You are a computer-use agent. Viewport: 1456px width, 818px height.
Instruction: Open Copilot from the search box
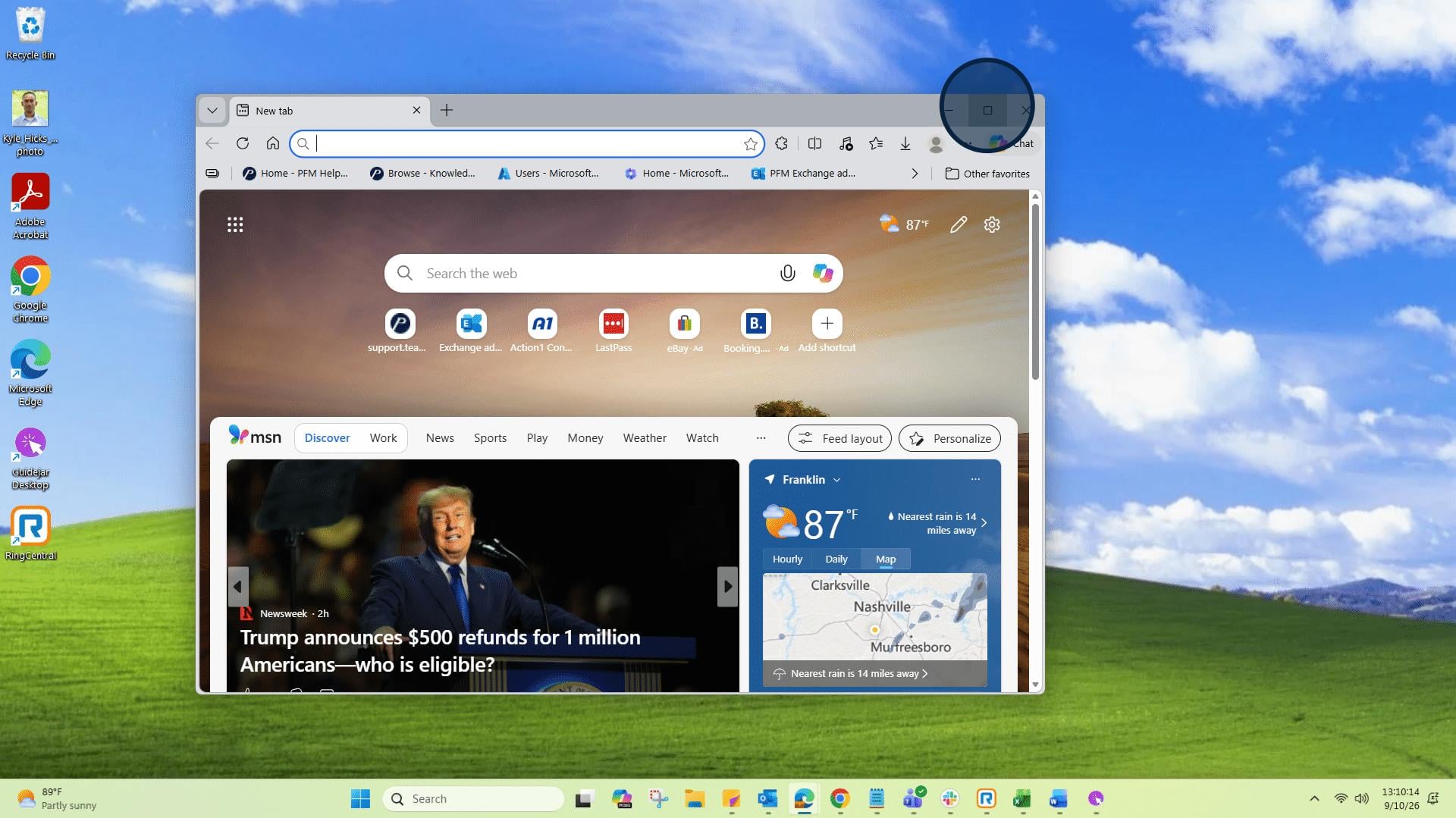[x=823, y=274]
